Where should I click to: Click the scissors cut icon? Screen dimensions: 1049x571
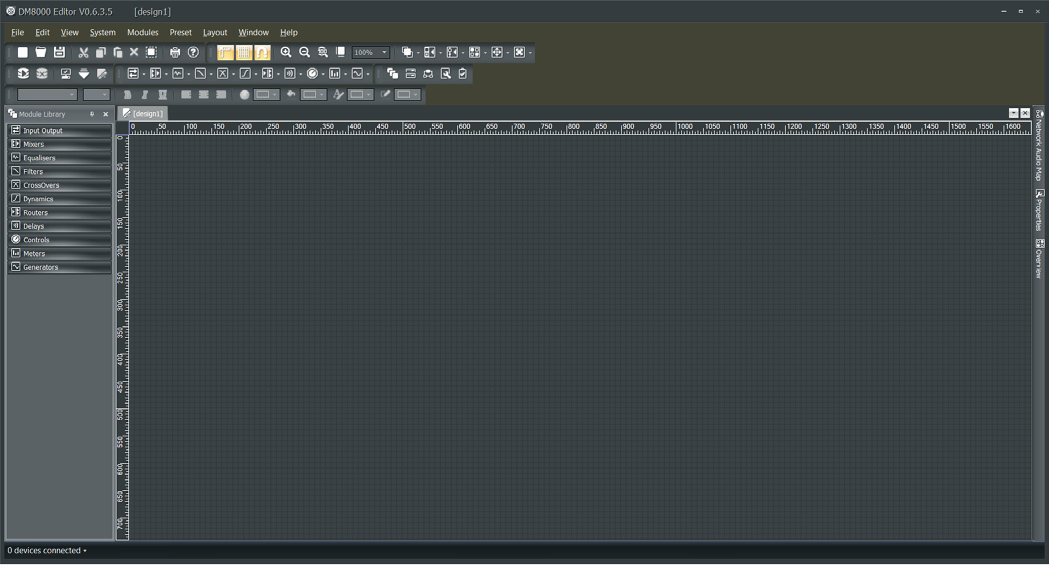point(83,52)
